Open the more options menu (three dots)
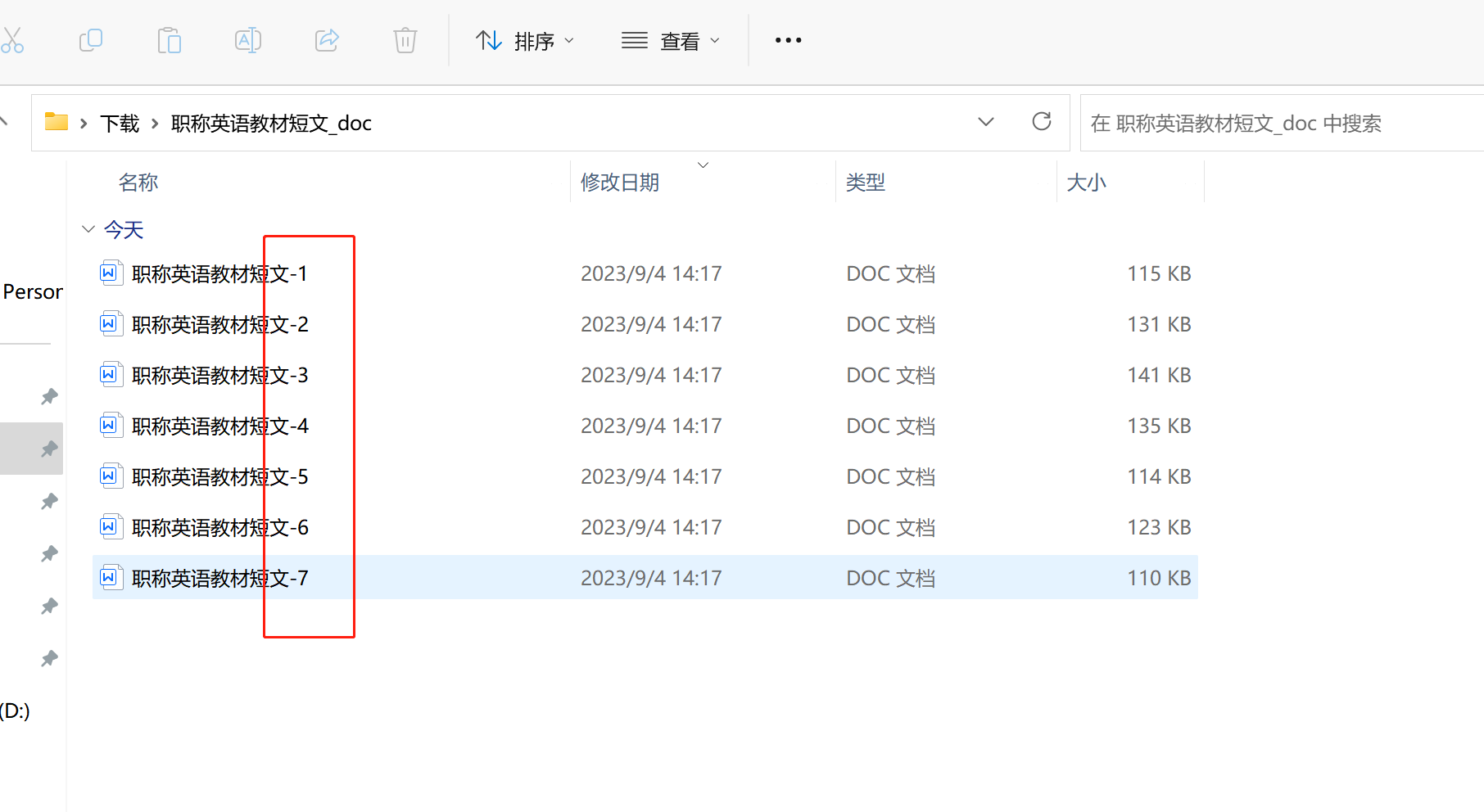Image resolution: width=1484 pixels, height=812 pixels. click(787, 39)
